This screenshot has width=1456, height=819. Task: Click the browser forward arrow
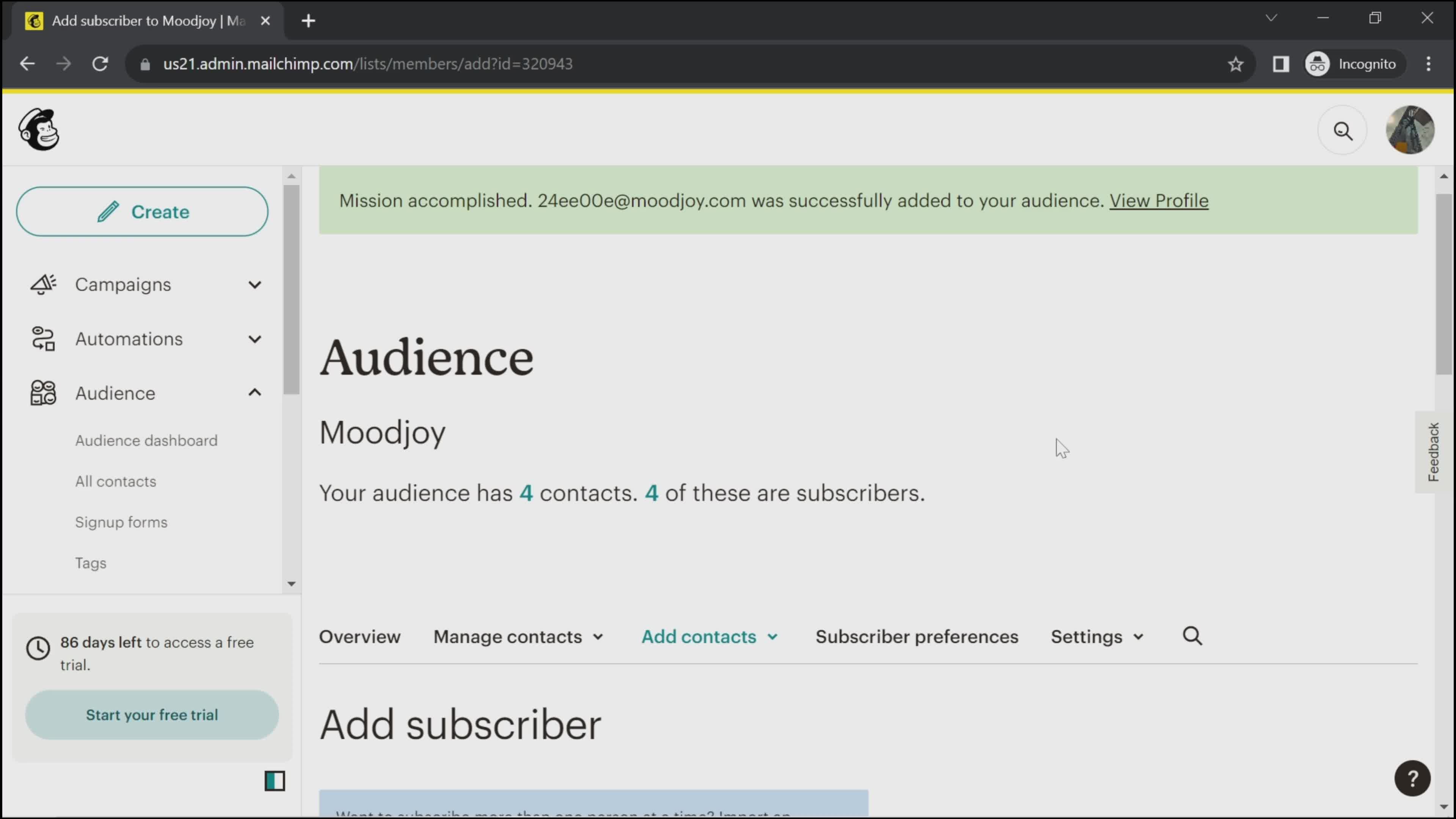click(64, 64)
